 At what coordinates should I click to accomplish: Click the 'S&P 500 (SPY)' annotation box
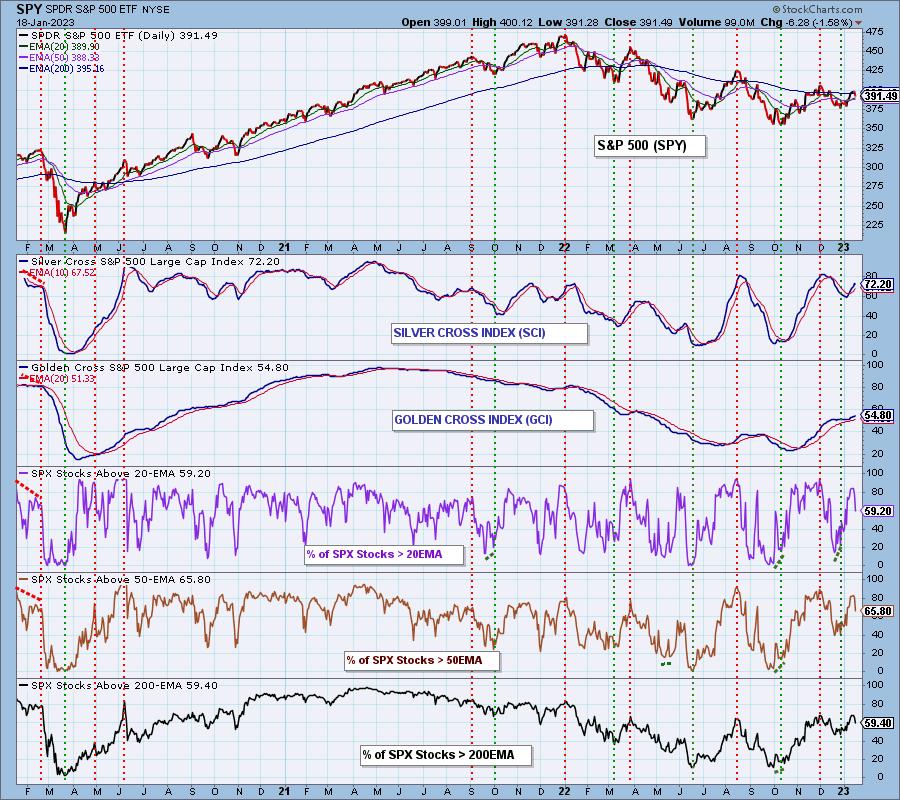[x=650, y=146]
